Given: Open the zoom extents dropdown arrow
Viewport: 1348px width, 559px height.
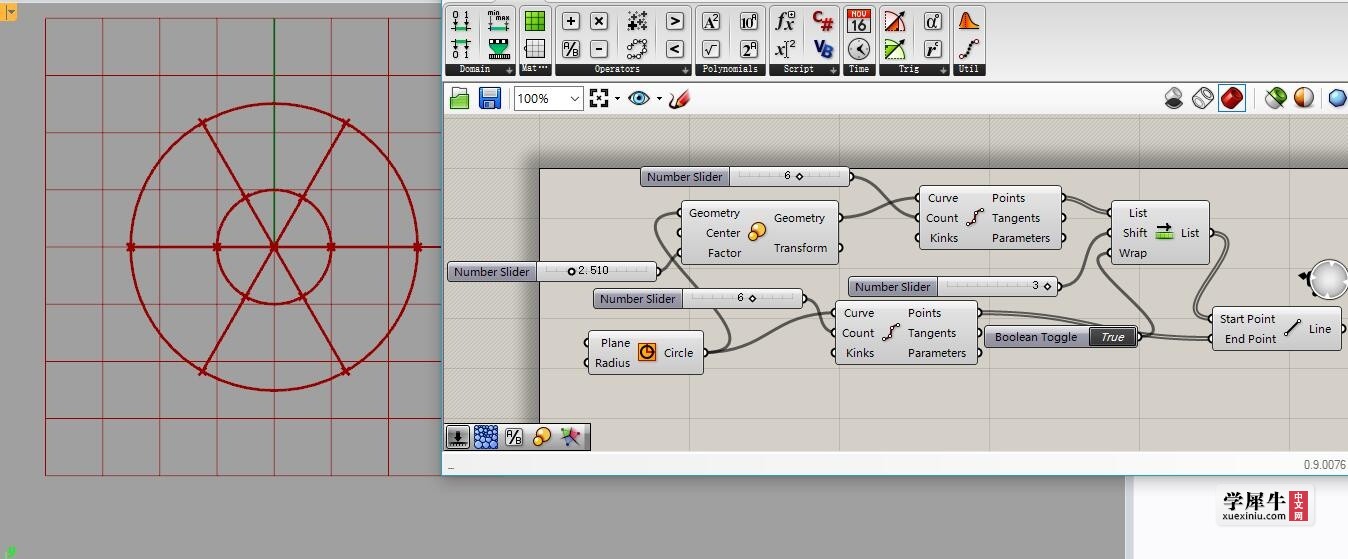Looking at the screenshot, I should (617, 98).
